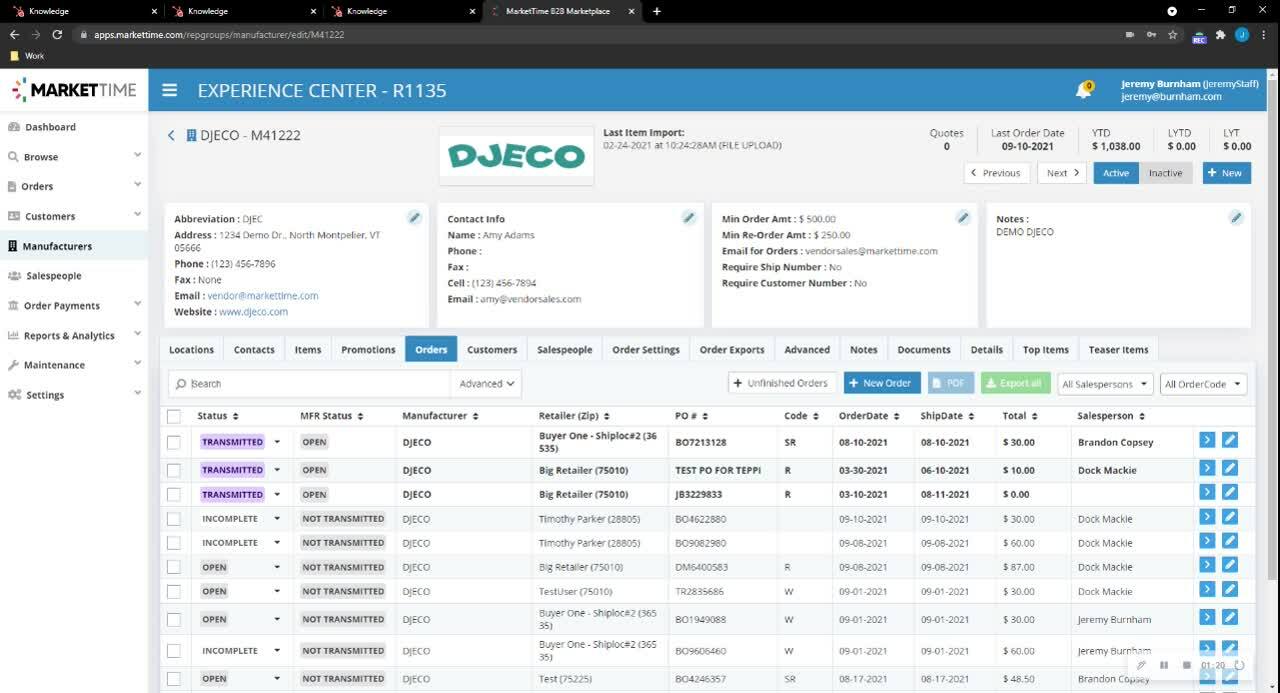Switch to the Locations tab
1280x693 pixels.
pos(191,350)
